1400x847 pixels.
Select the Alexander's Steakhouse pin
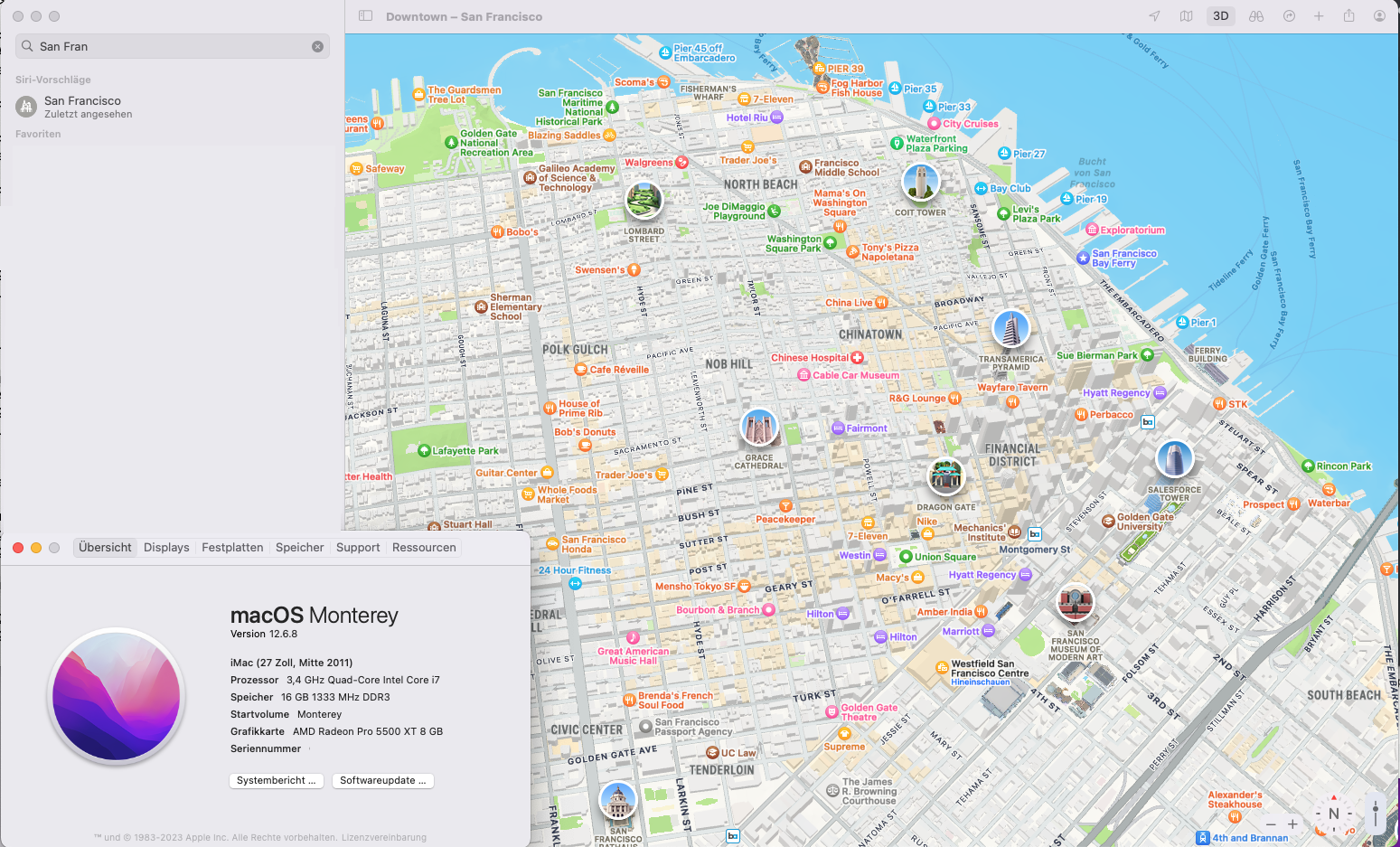pyautogui.click(x=1236, y=817)
